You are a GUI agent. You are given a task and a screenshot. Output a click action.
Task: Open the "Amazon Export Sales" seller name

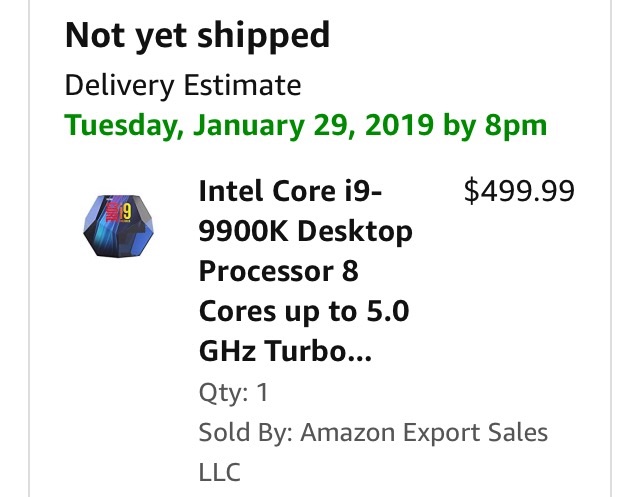pos(424,432)
